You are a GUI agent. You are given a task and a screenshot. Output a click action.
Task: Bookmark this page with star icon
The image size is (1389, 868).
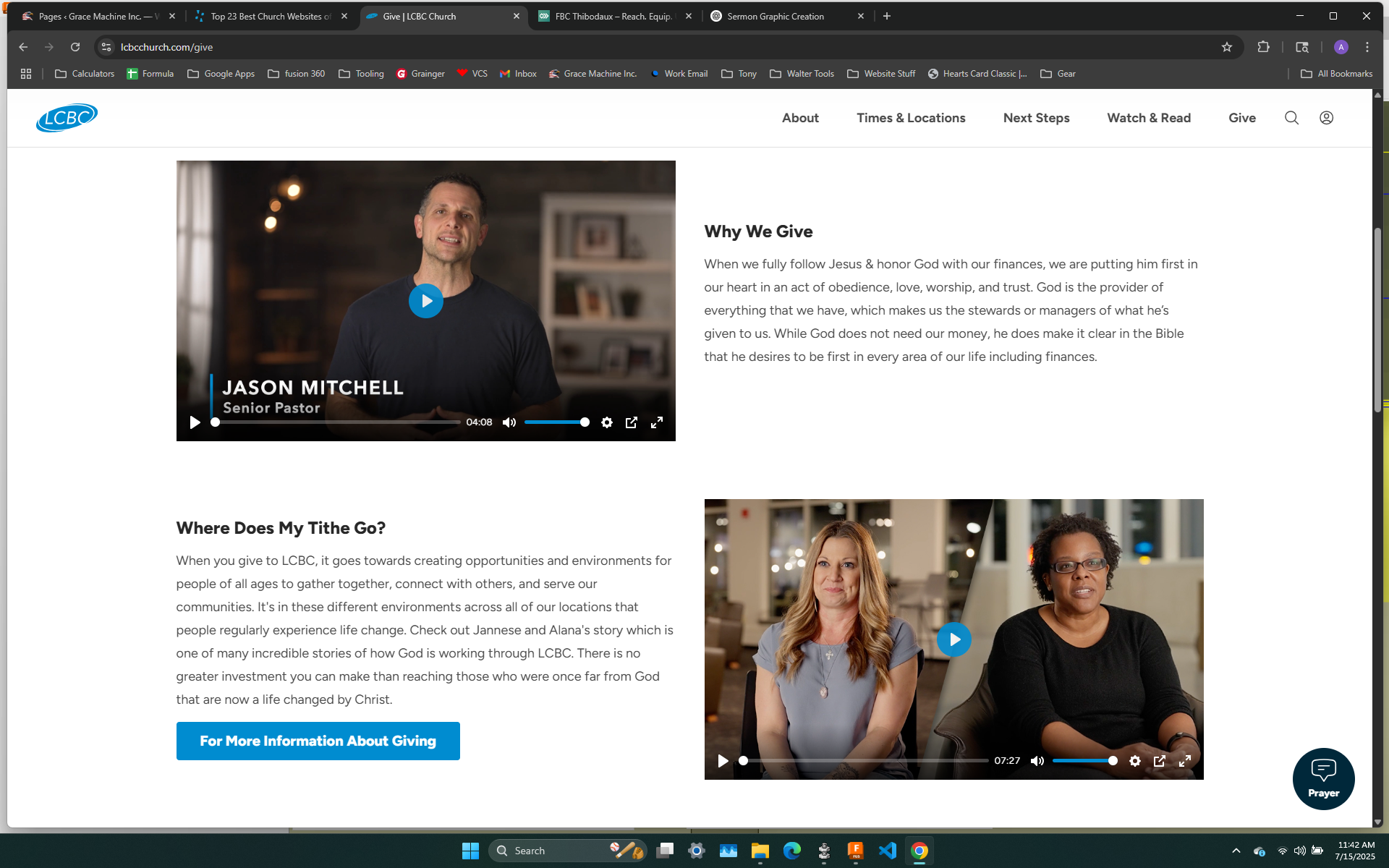pos(1226,47)
